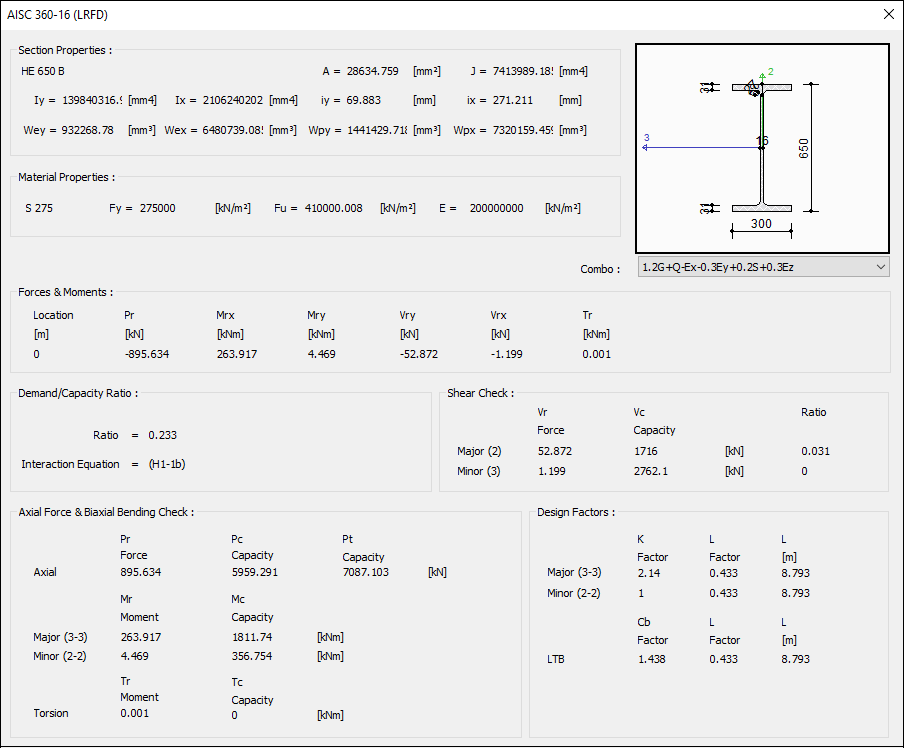The height and width of the screenshot is (748, 904).
Task: Click the HE 650 B section diagram
Action: [762, 147]
